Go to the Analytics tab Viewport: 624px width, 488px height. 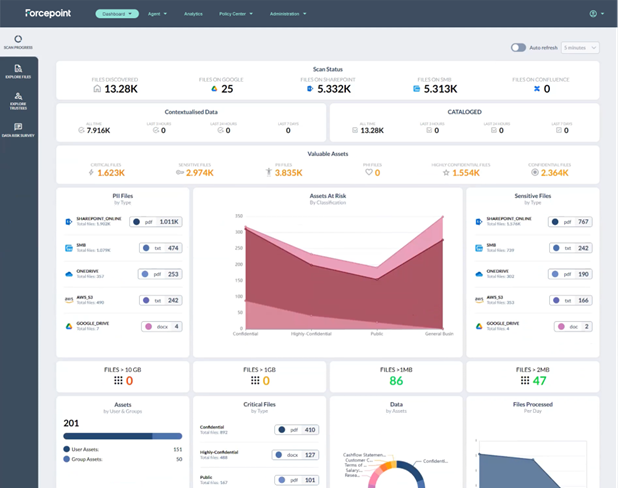click(194, 14)
